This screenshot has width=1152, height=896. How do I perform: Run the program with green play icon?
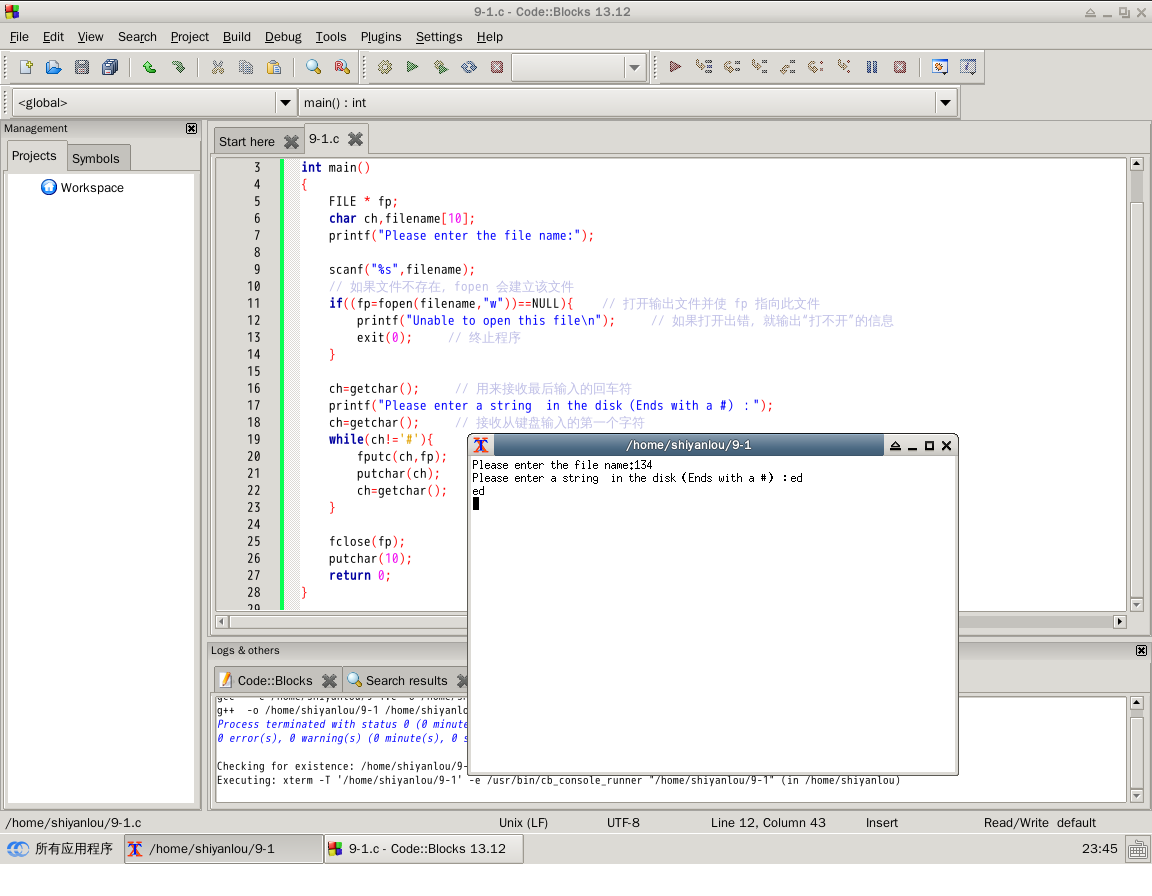[412, 67]
